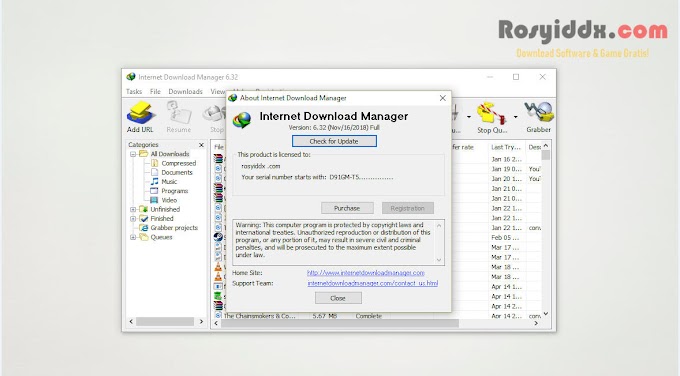Click the Feb 05 last try date cell
This screenshot has height=376, width=680.
pyautogui.click(x=505, y=238)
